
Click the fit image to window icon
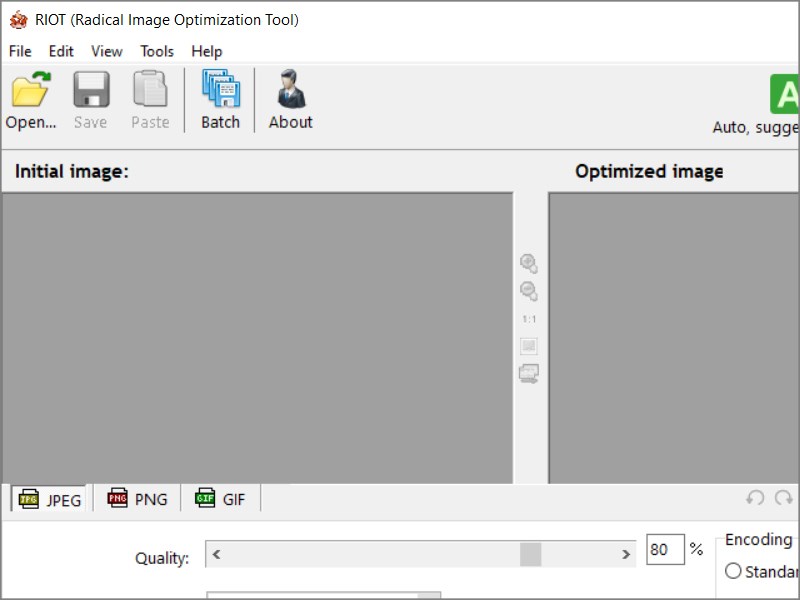[529, 346]
